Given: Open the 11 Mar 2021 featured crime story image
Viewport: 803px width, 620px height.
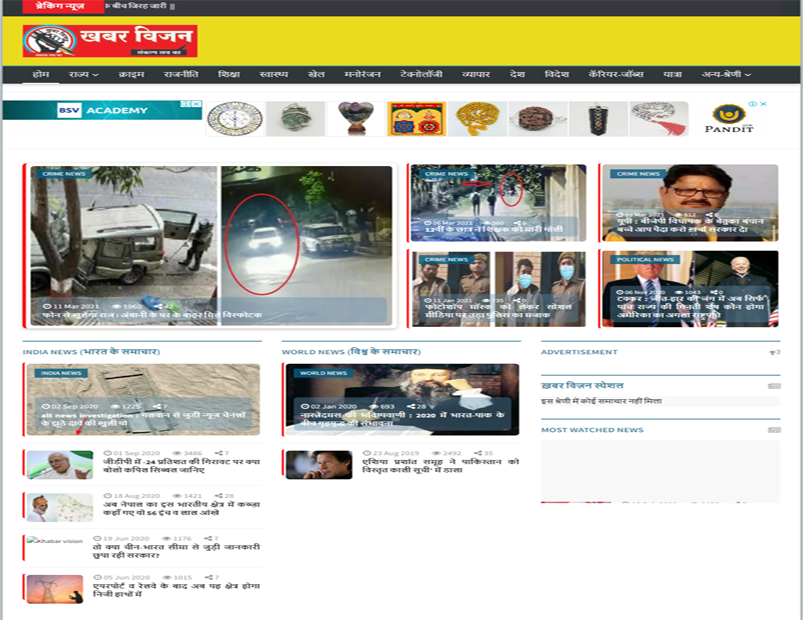Looking at the screenshot, I should point(211,245).
